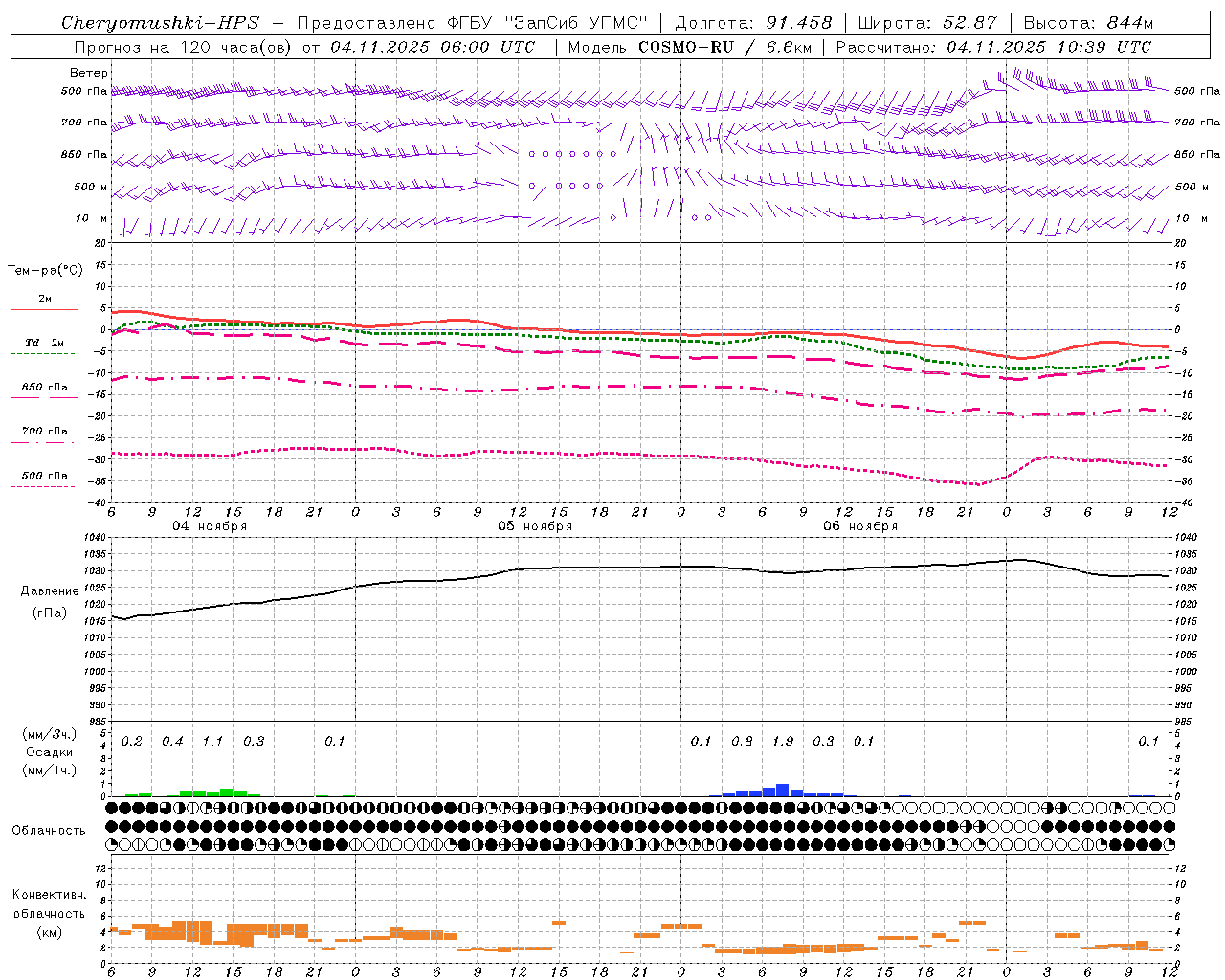Click the Ветер panel label
1225x980 pixels.
click(89, 73)
